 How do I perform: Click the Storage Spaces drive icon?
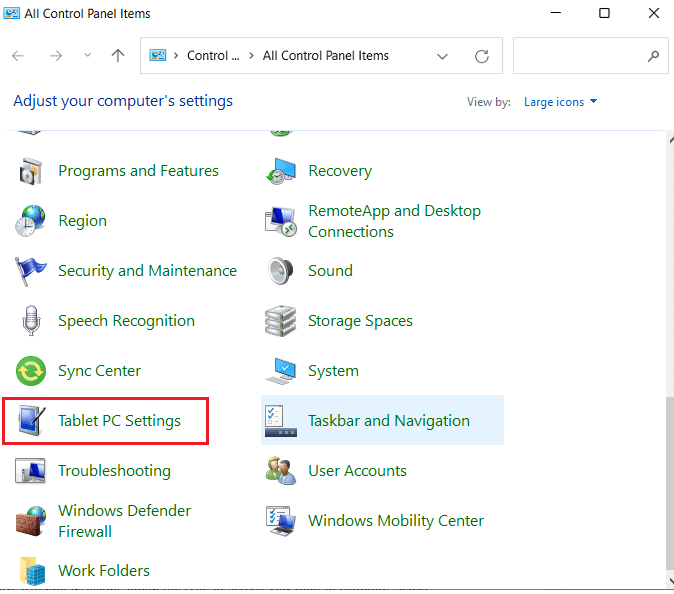coord(281,321)
